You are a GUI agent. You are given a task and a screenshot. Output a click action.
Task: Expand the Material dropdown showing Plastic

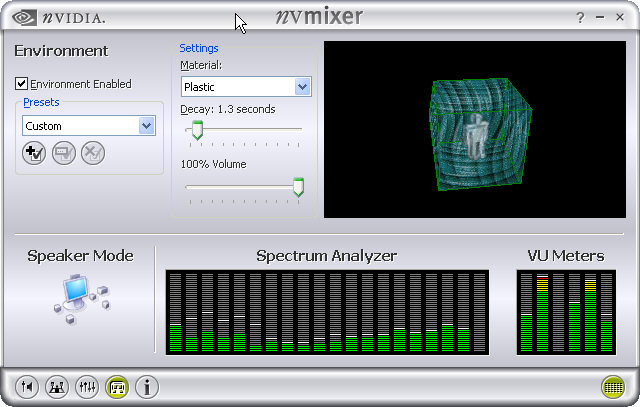coord(246,87)
